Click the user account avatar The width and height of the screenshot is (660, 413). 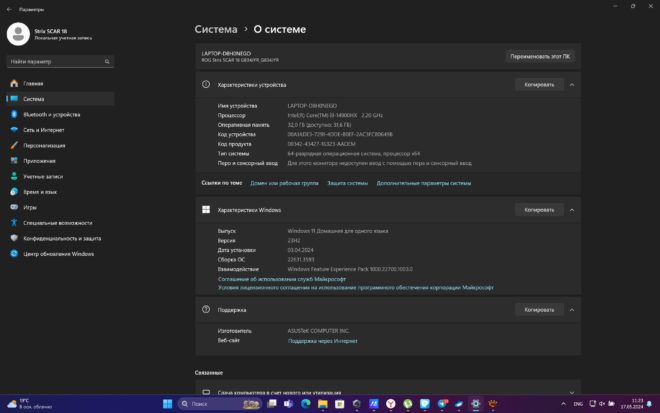pyautogui.click(x=18, y=34)
